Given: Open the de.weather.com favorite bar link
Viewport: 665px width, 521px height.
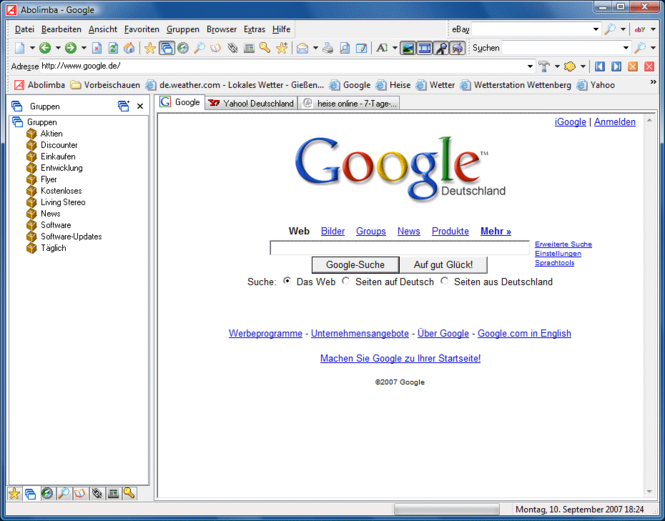Looking at the screenshot, I should [x=235, y=85].
